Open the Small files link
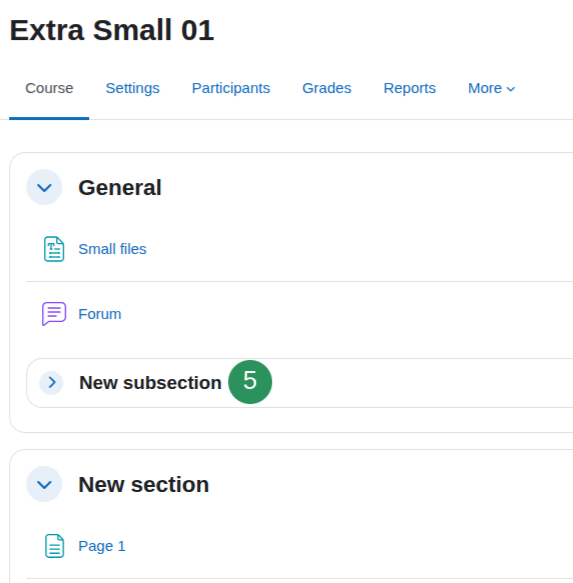 point(112,249)
